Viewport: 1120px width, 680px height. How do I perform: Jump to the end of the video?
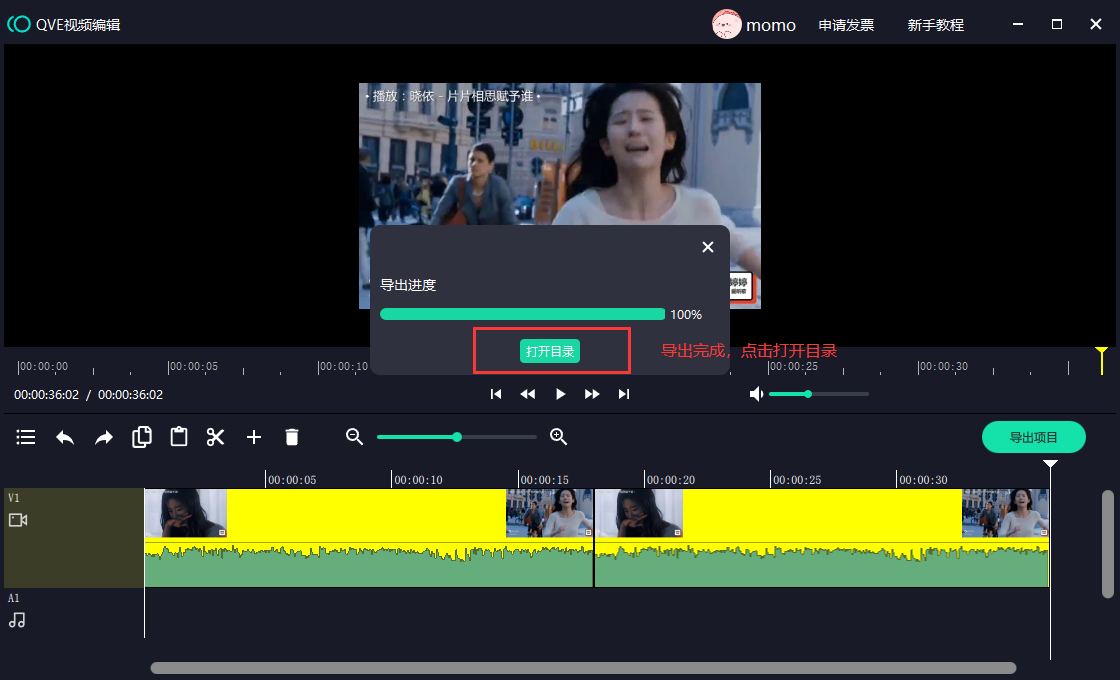[624, 394]
